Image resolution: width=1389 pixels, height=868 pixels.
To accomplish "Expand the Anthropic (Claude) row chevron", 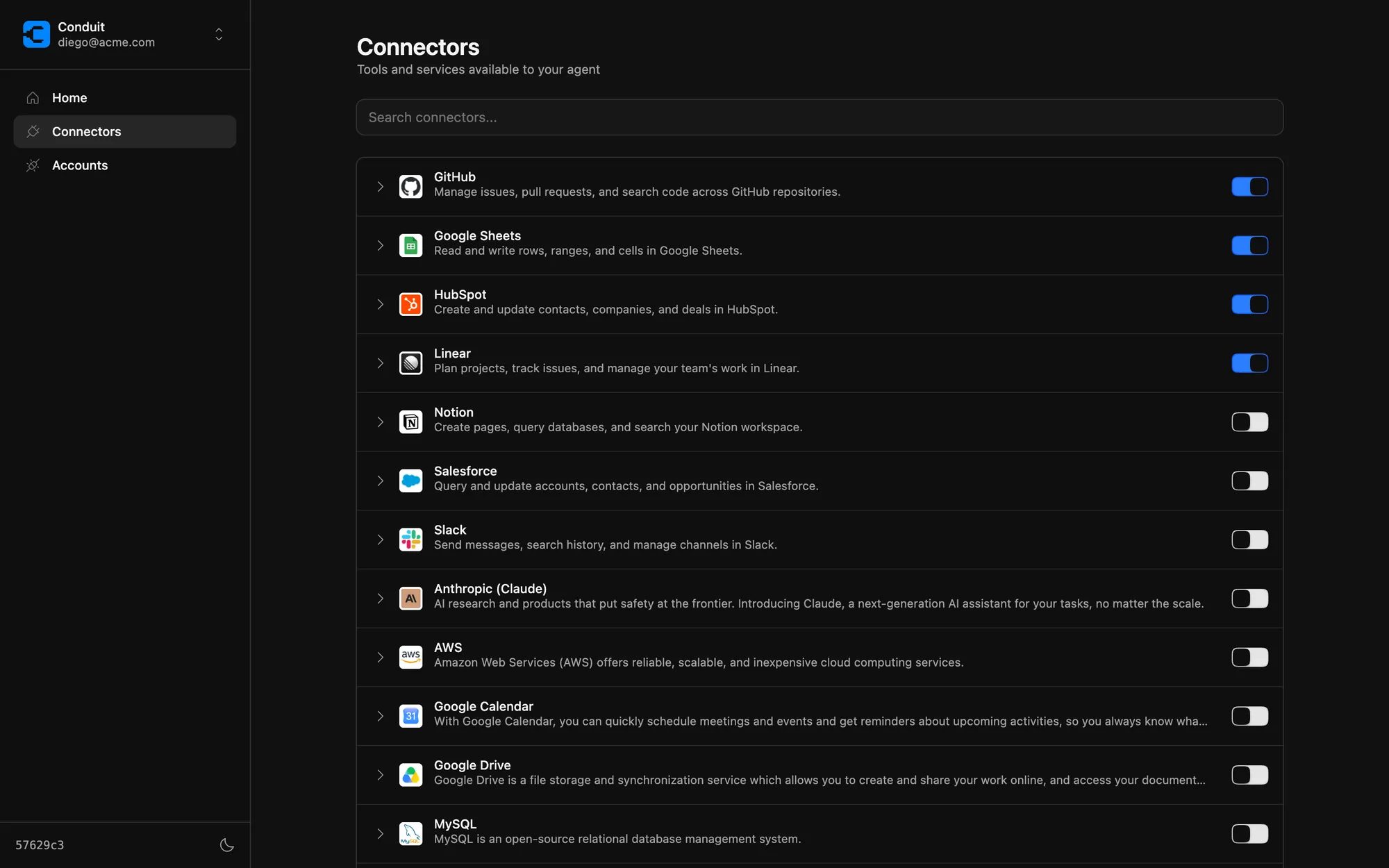I will (x=380, y=599).
